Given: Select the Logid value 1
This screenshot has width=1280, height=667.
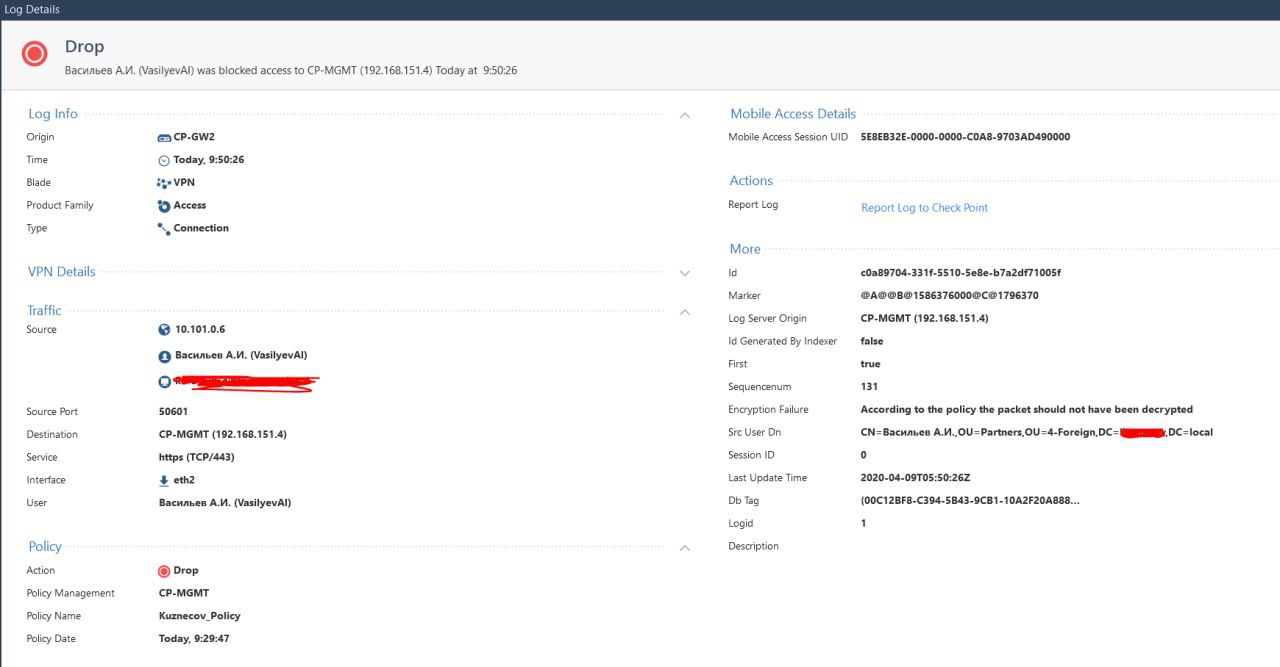Looking at the screenshot, I should 864,524.
